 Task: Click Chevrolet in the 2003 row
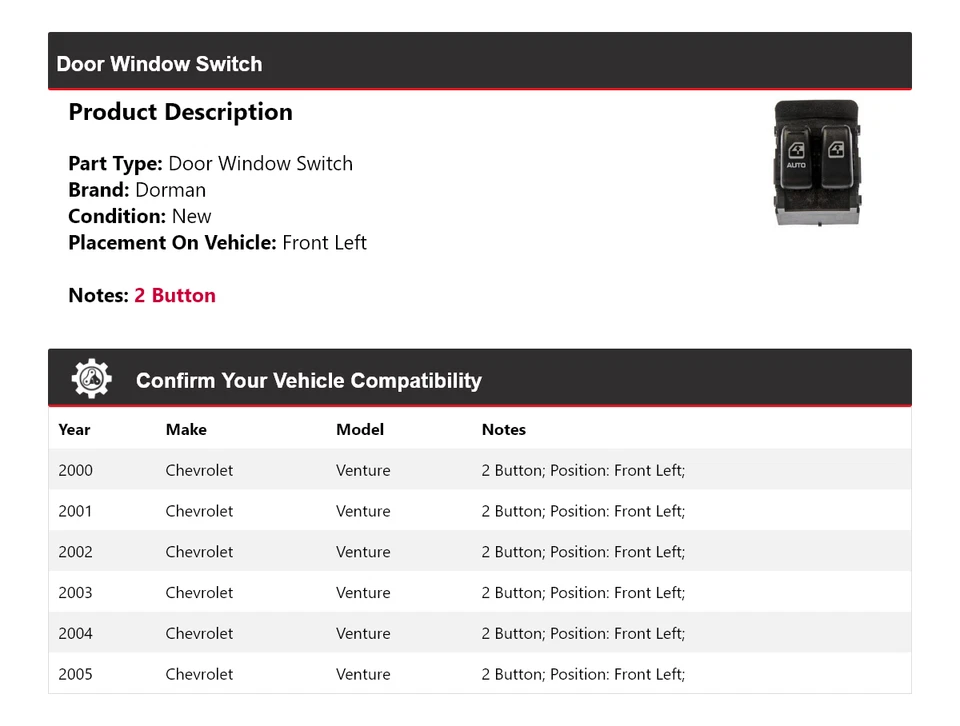(x=200, y=593)
